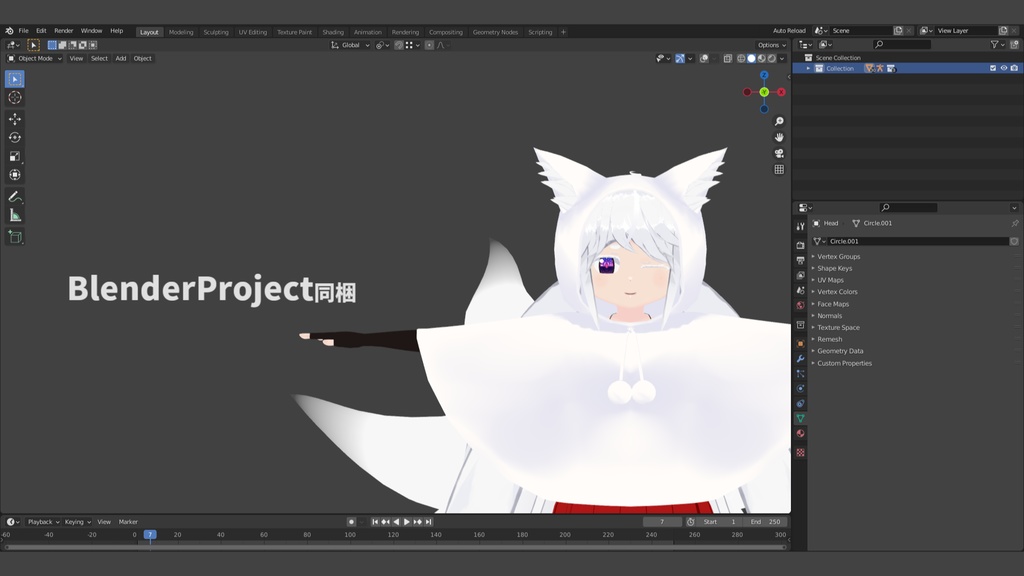Enable wireframe viewport shading

point(740,58)
